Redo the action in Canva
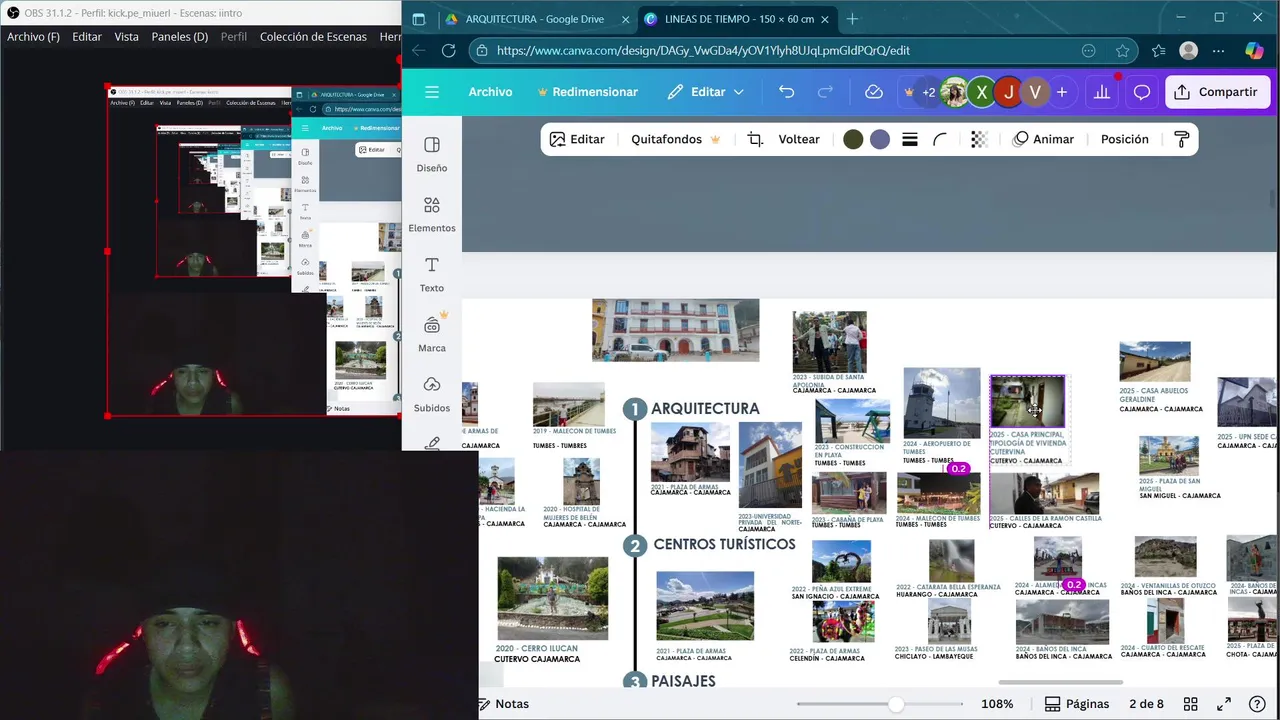Image resolution: width=1280 pixels, height=720 pixels. point(826,92)
